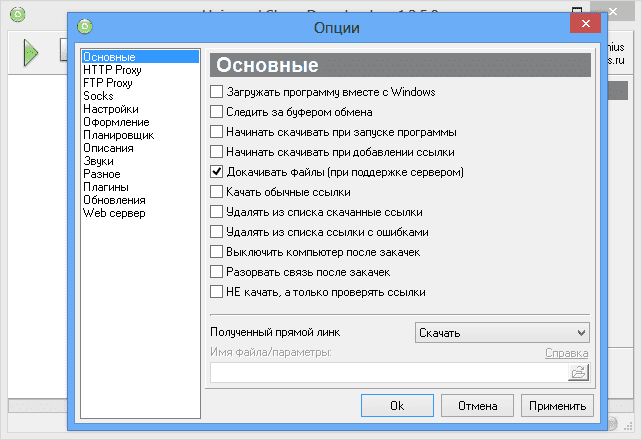642x440 pixels.
Task: Click the green icon in Опции title bar
Action: tap(86, 26)
